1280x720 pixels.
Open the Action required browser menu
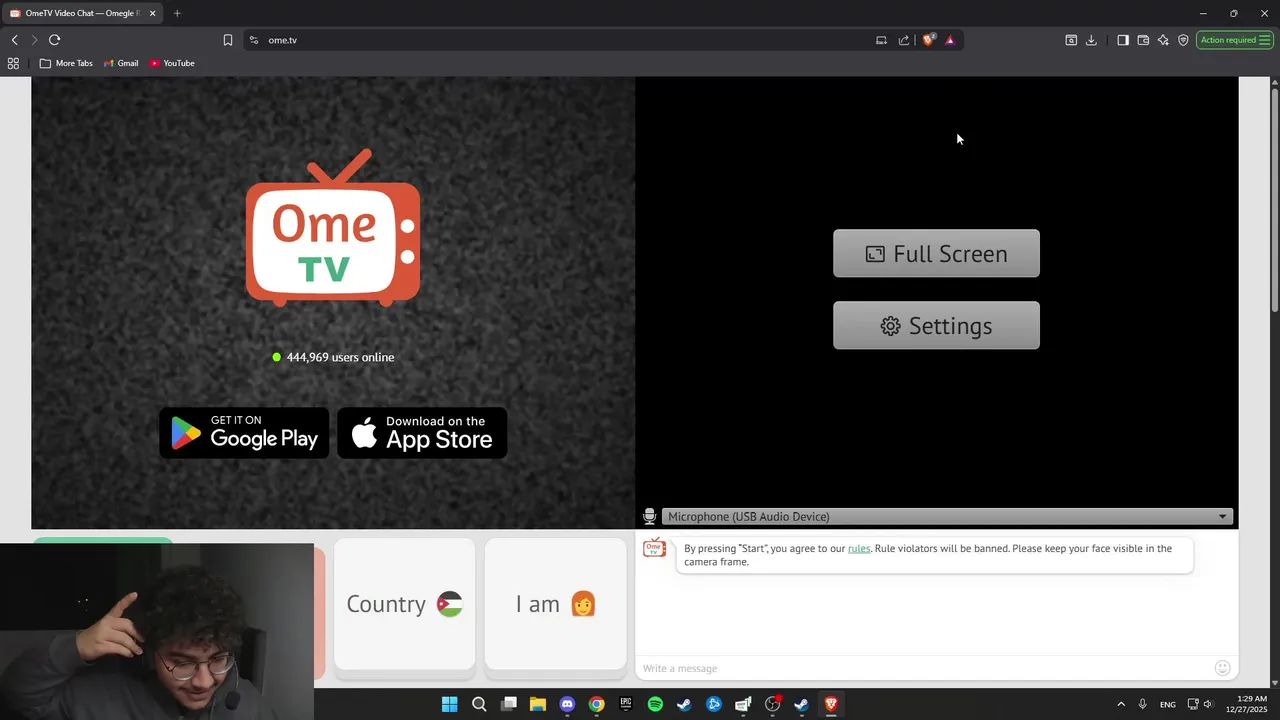(1235, 40)
